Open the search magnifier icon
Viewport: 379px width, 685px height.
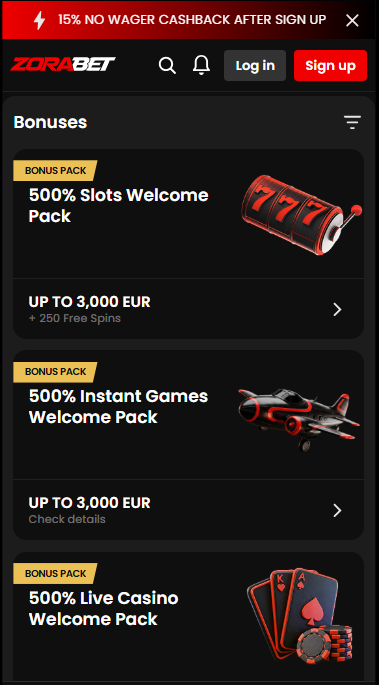[167, 66]
